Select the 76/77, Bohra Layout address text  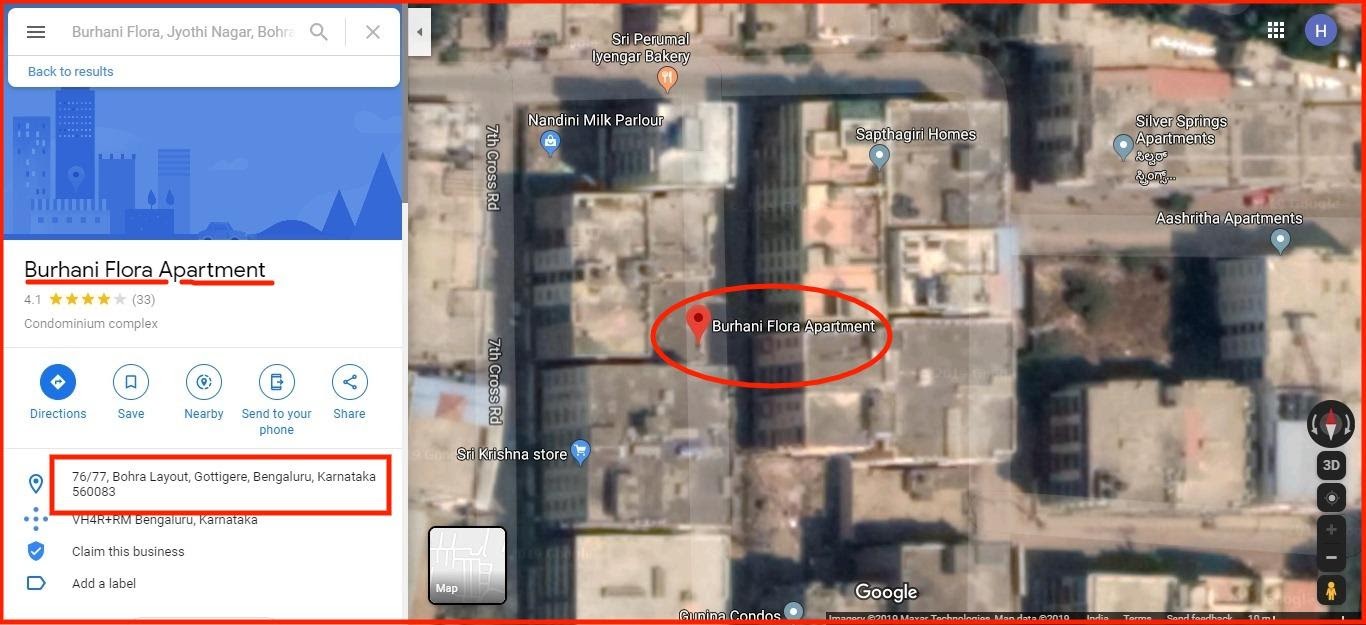(224, 484)
